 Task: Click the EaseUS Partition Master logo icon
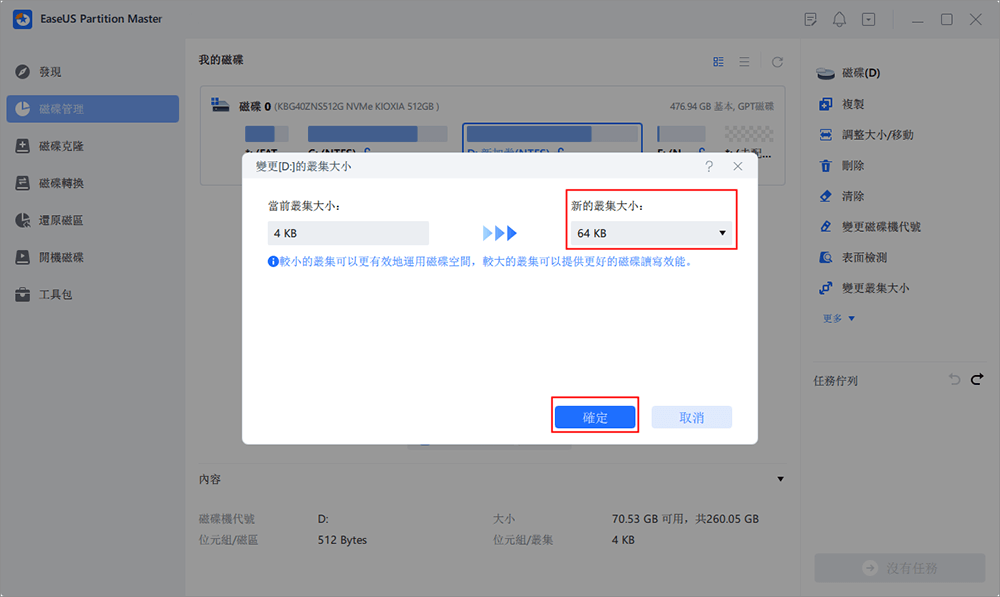coord(22,19)
